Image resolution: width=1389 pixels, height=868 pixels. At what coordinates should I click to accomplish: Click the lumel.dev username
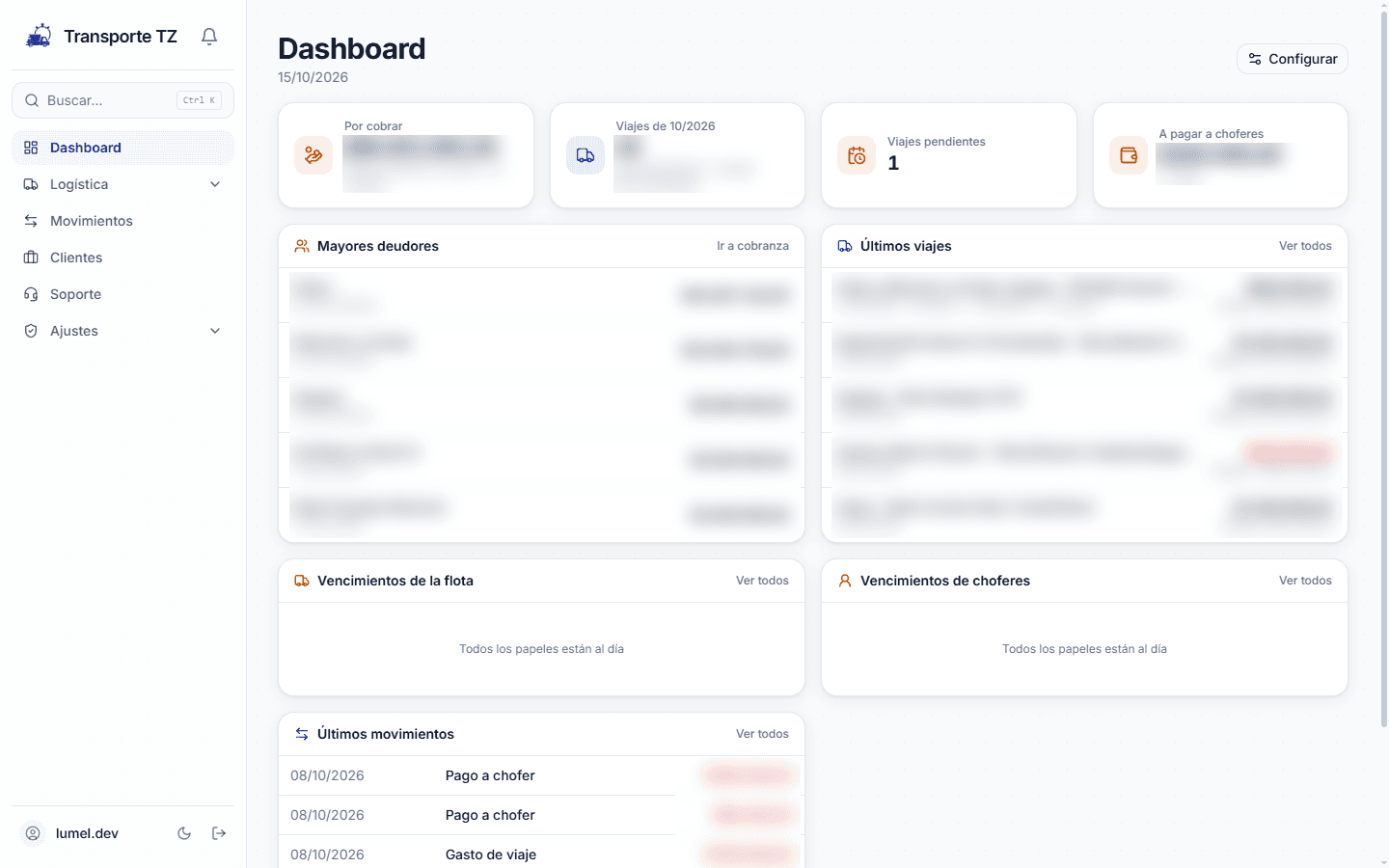coord(87,833)
